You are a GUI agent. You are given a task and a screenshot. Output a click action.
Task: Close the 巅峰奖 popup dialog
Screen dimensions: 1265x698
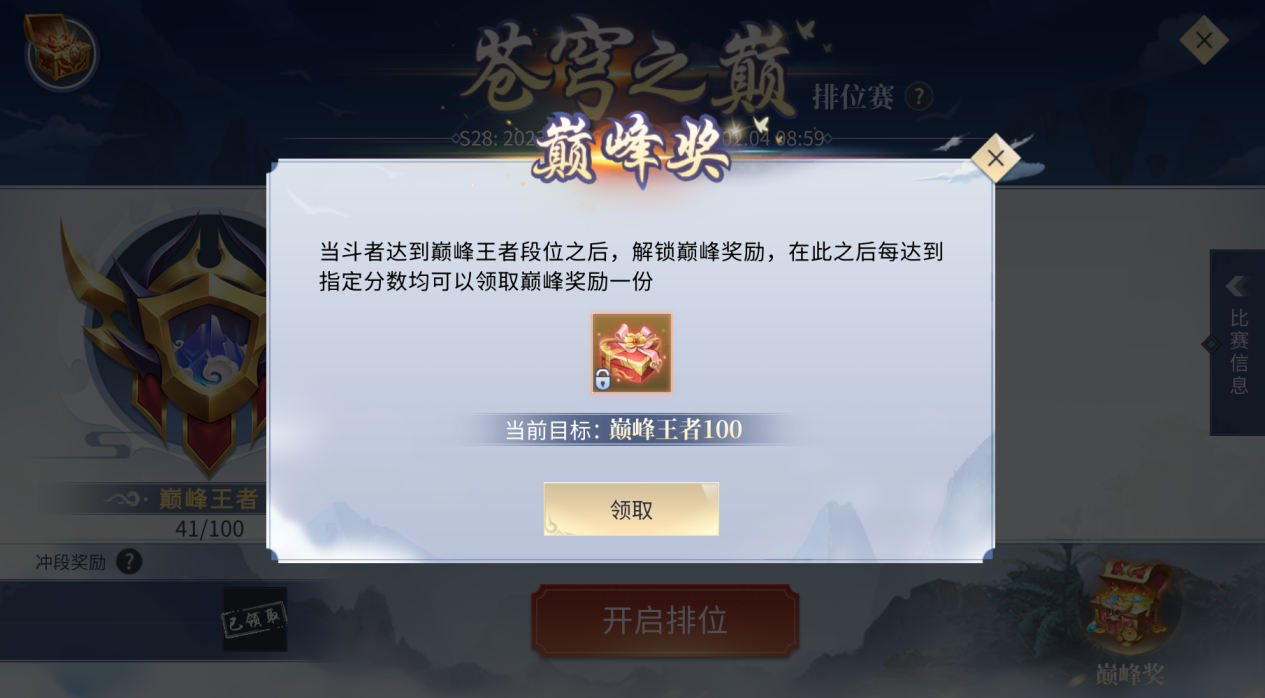995,158
